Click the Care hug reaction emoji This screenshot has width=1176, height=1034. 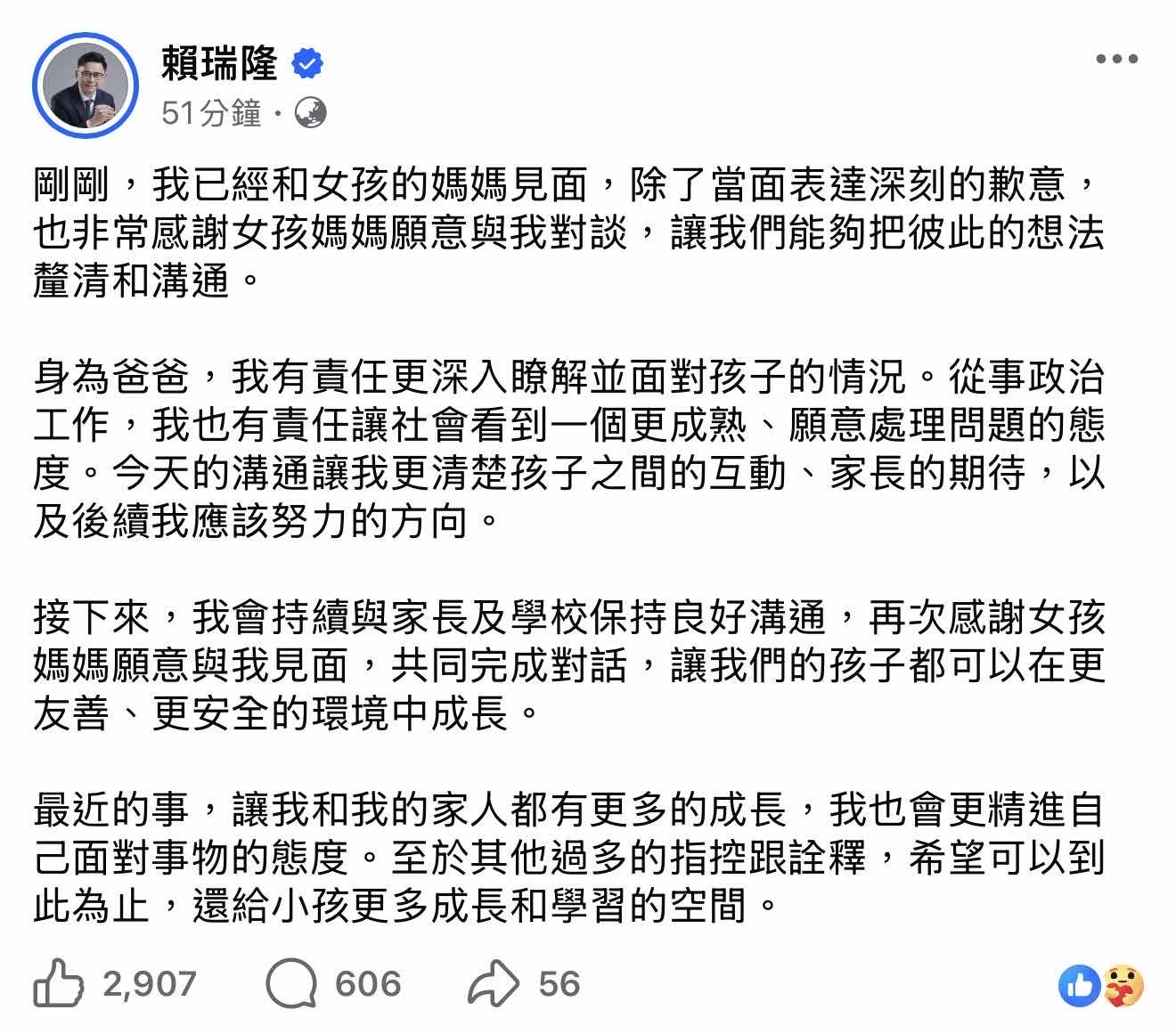[1123, 985]
